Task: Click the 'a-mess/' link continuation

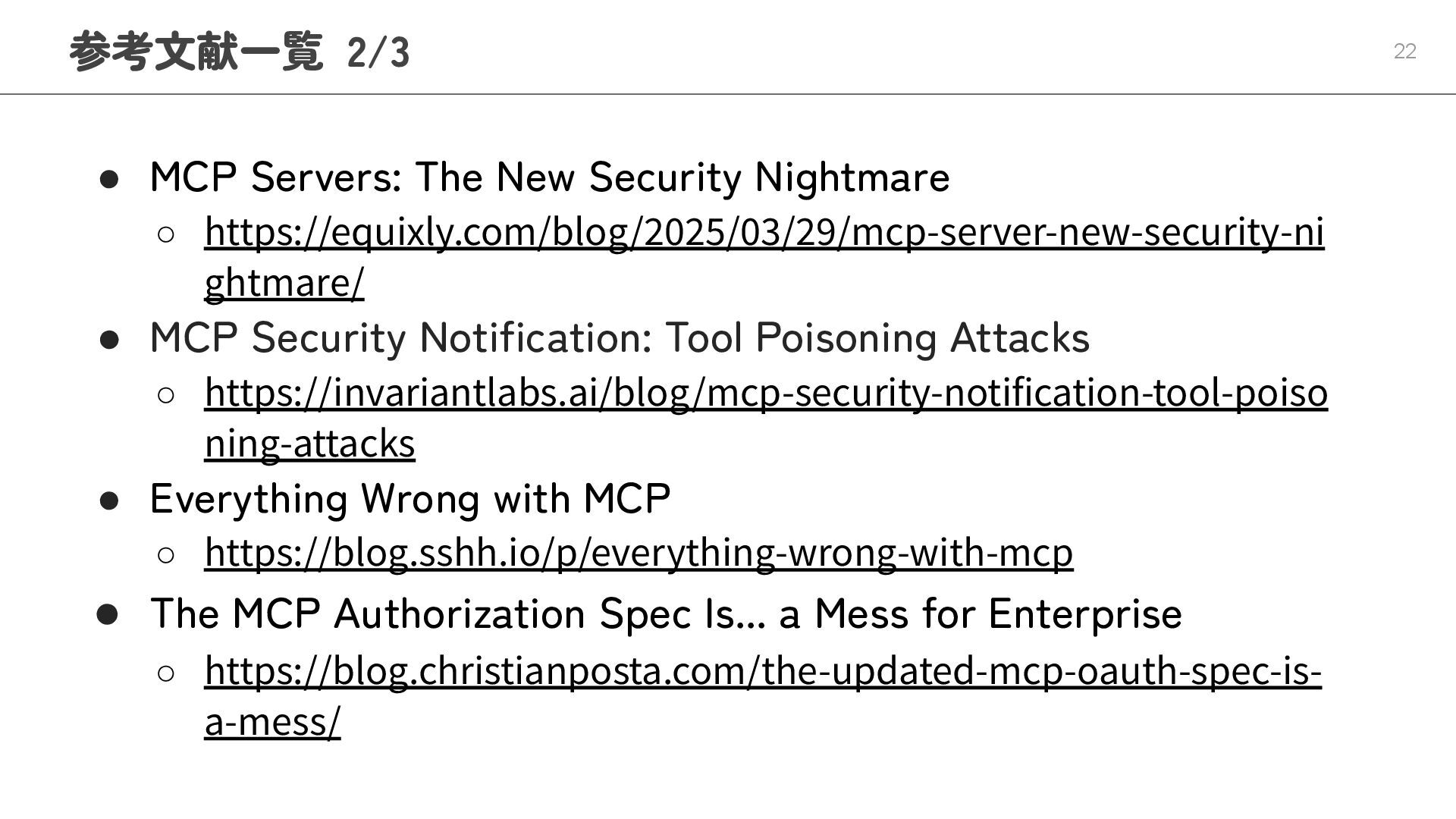Action: coord(272,721)
